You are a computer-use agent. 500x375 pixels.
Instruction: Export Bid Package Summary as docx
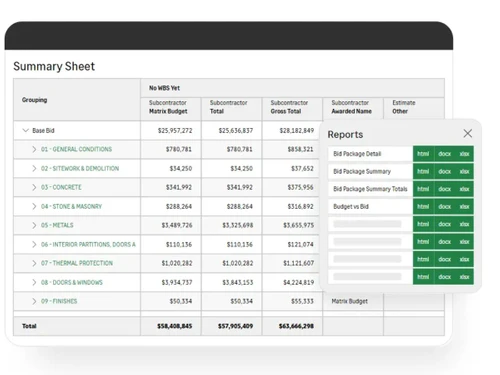point(444,171)
